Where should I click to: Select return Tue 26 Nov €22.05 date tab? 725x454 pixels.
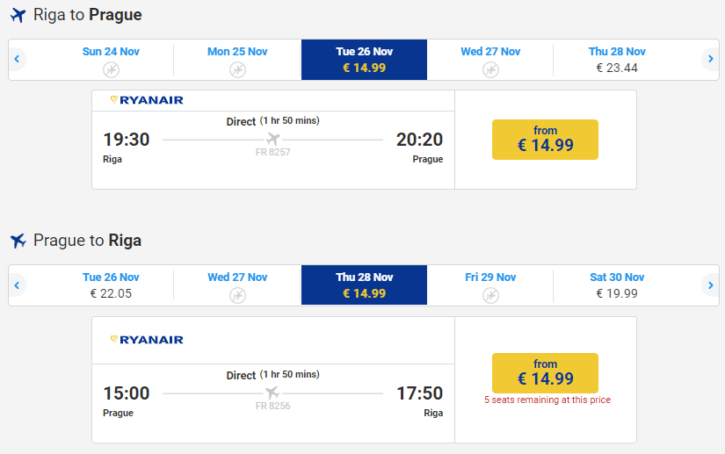click(111, 285)
